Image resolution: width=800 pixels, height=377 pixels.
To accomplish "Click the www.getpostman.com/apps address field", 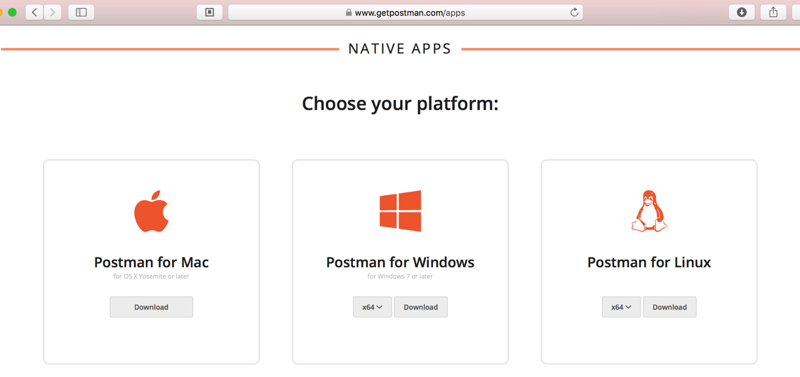I will 406,12.
